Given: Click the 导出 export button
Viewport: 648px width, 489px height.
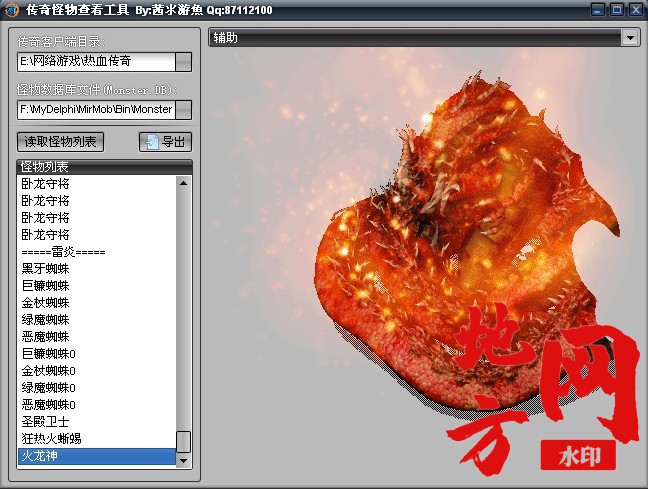Looking at the screenshot, I should (165, 142).
